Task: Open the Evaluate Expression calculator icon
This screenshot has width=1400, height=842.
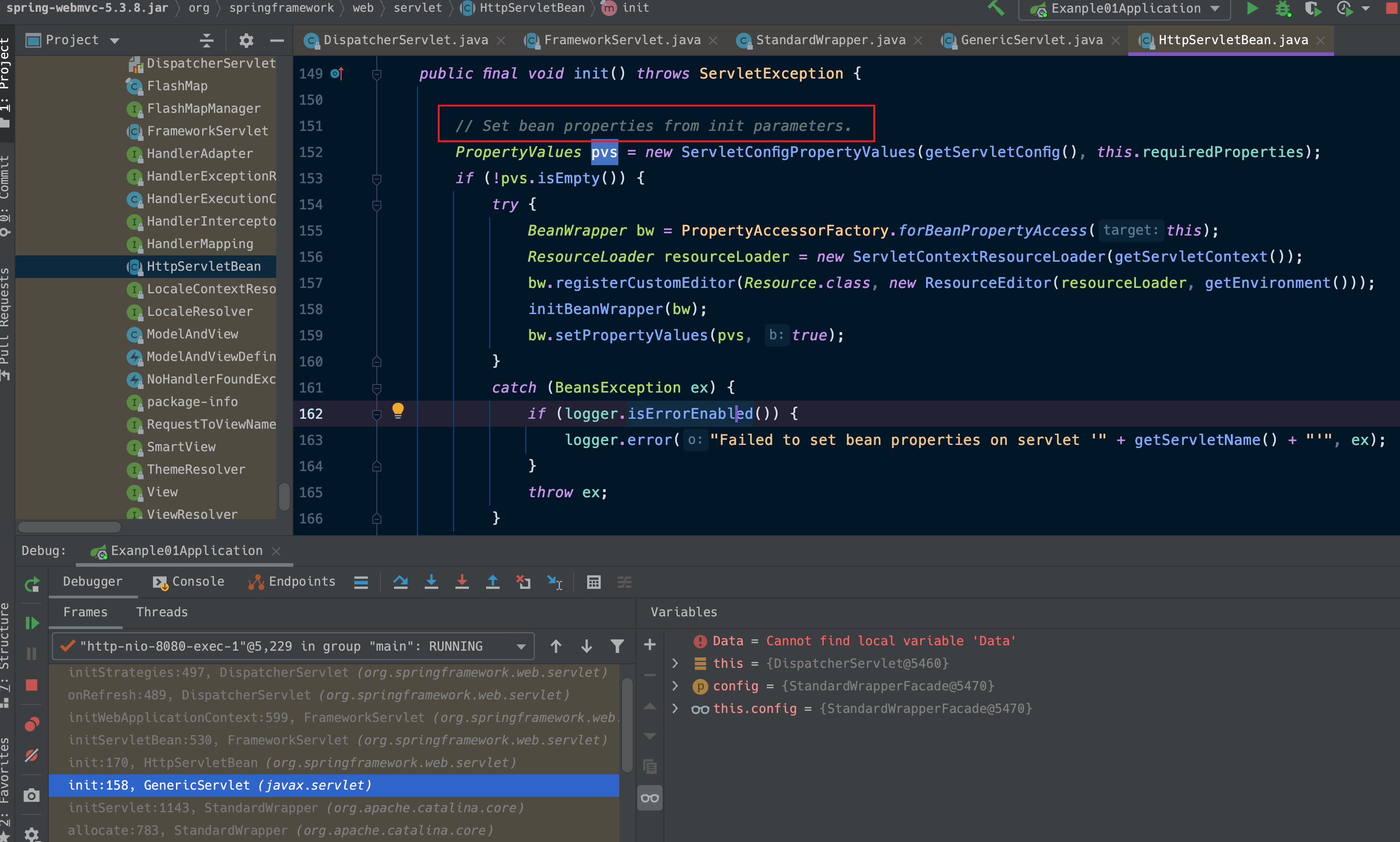Action: pyautogui.click(x=593, y=582)
